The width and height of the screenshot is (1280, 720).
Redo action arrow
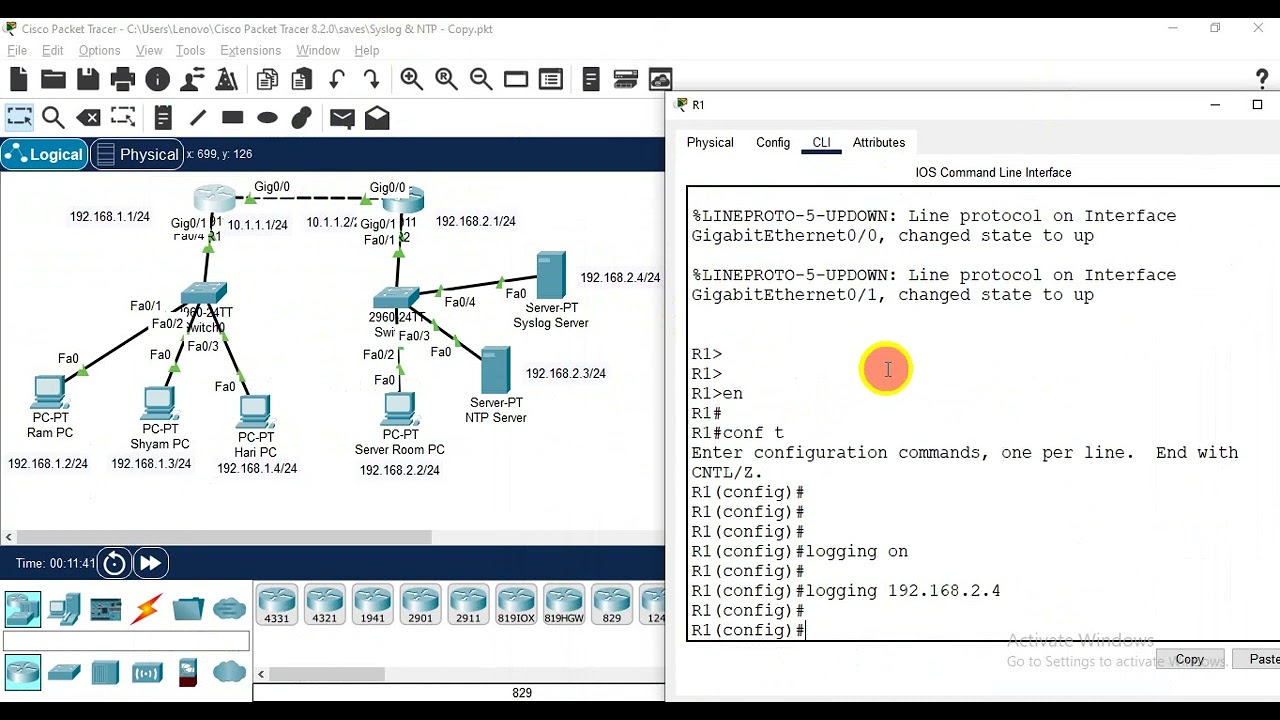point(371,79)
